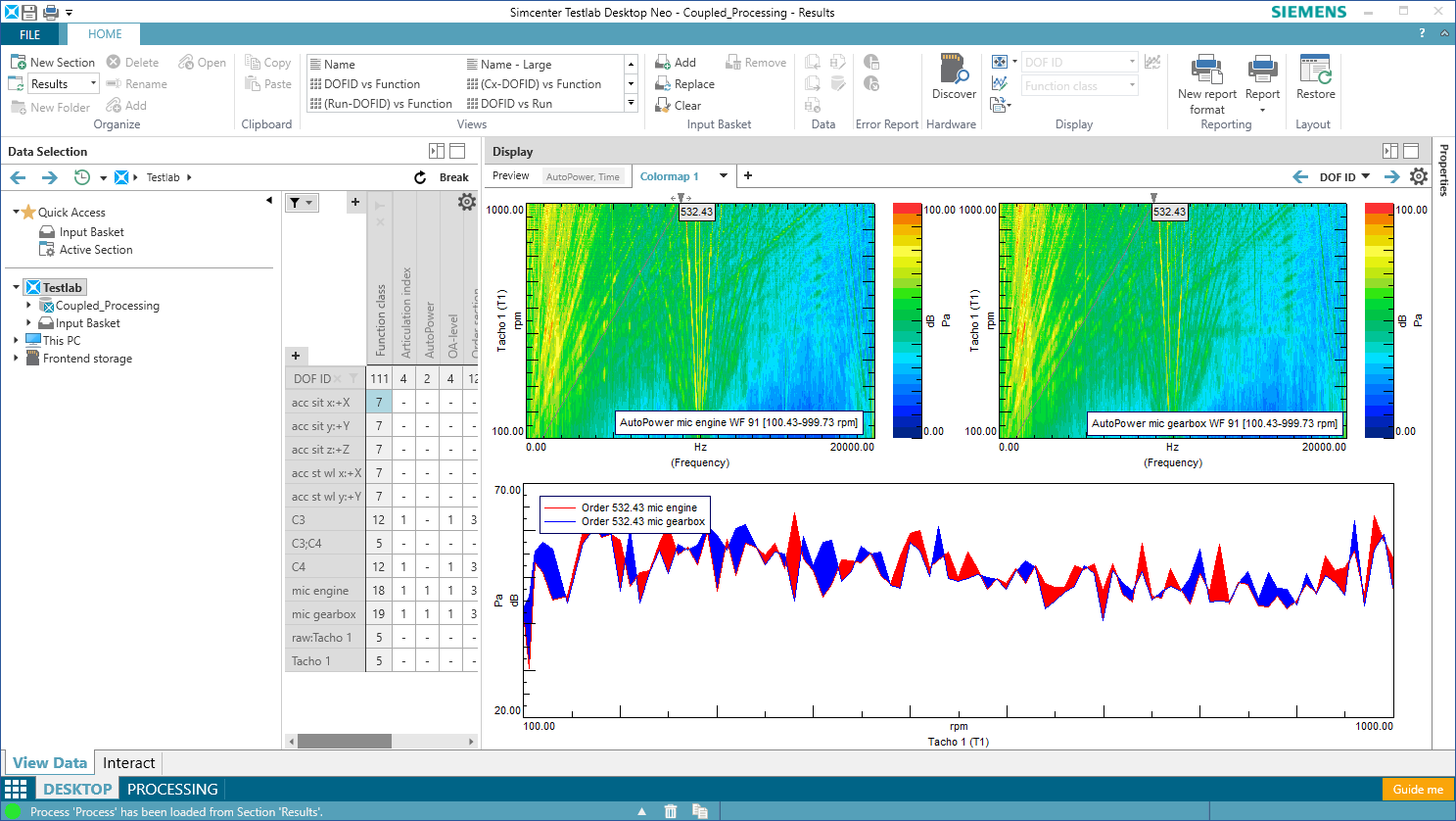The image size is (1456, 821).
Task: Clear the Input Basket
Action: [678, 106]
